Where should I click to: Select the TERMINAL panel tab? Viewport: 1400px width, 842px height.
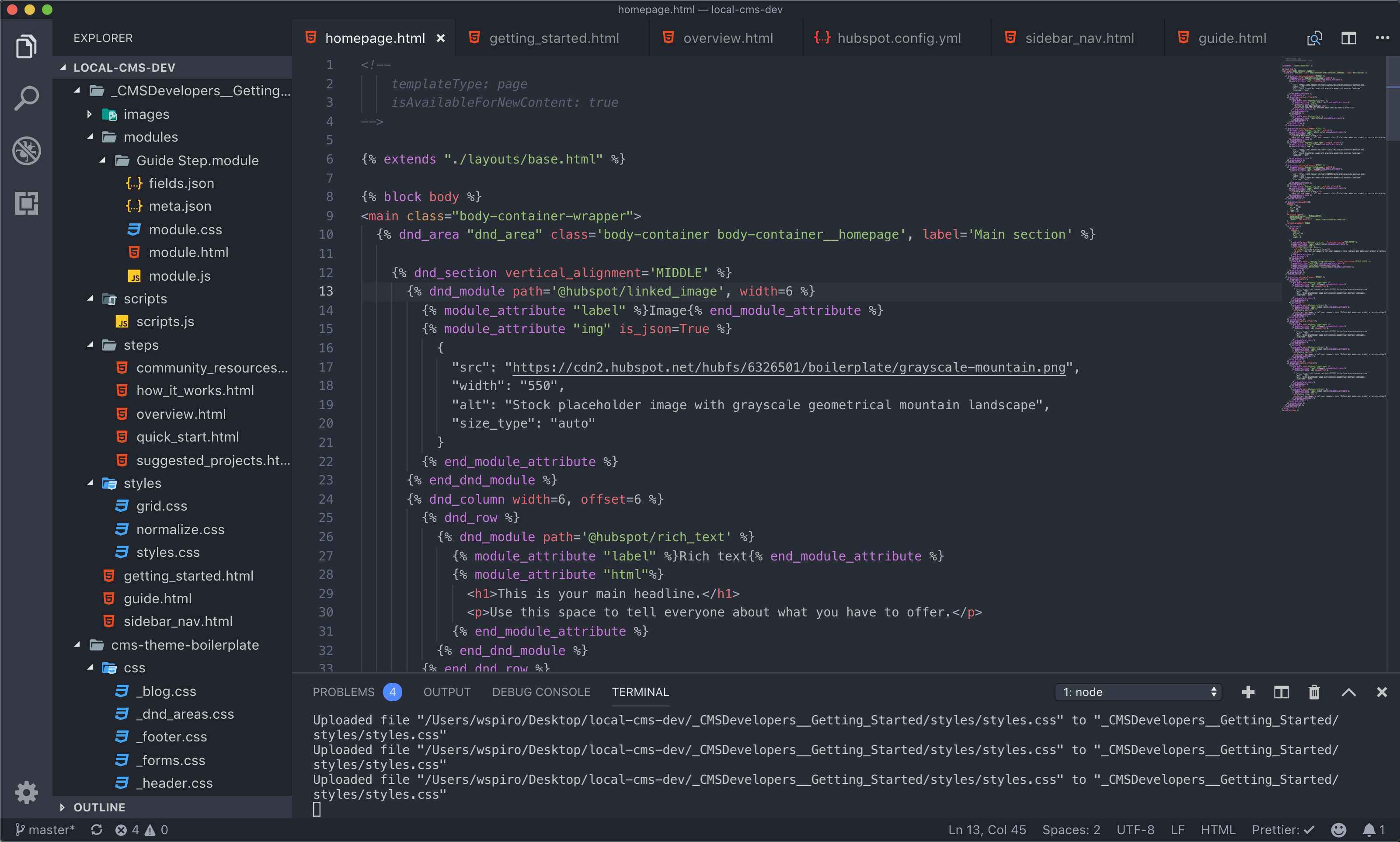coord(640,692)
